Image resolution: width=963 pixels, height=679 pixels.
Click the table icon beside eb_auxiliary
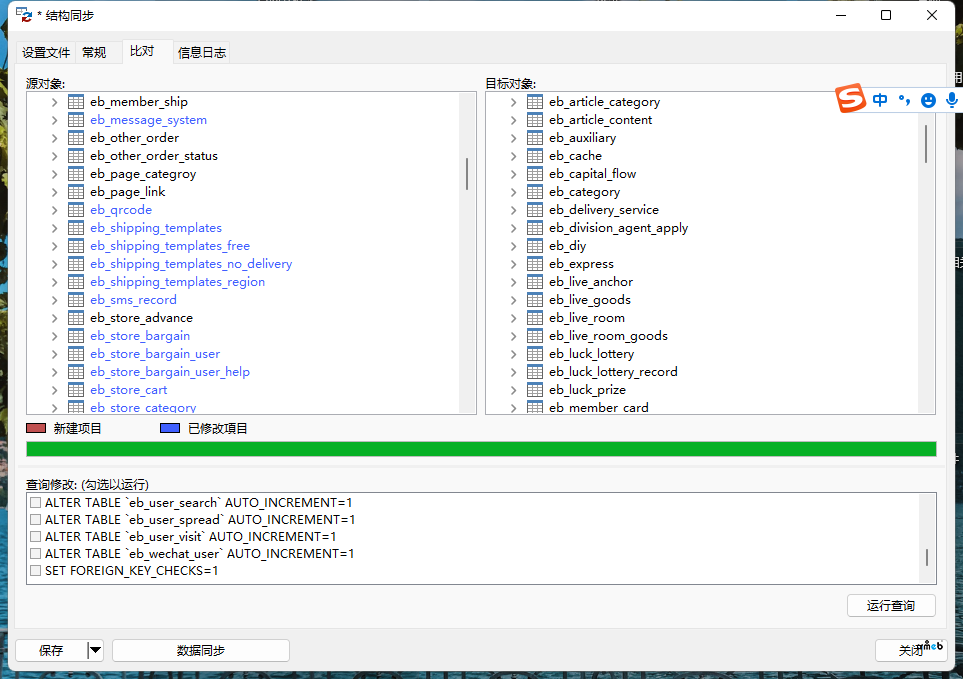[535, 138]
